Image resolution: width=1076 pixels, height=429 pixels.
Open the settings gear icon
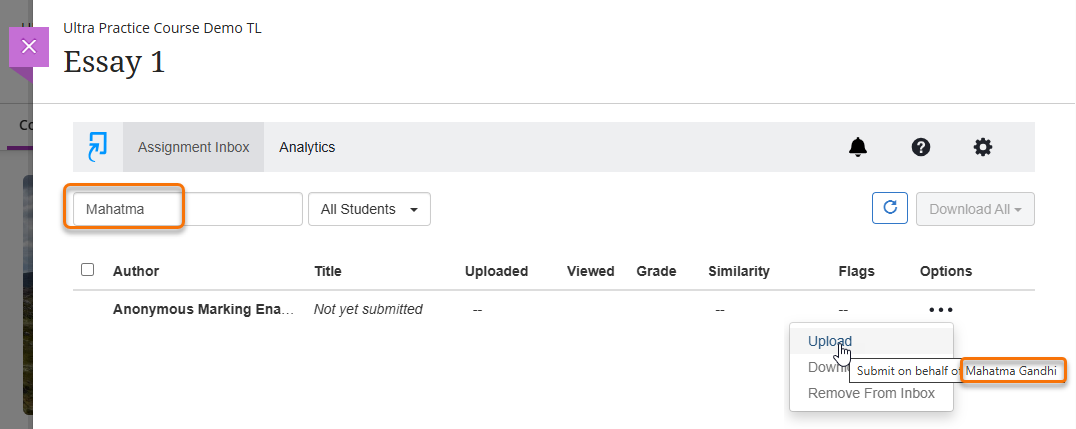click(983, 147)
